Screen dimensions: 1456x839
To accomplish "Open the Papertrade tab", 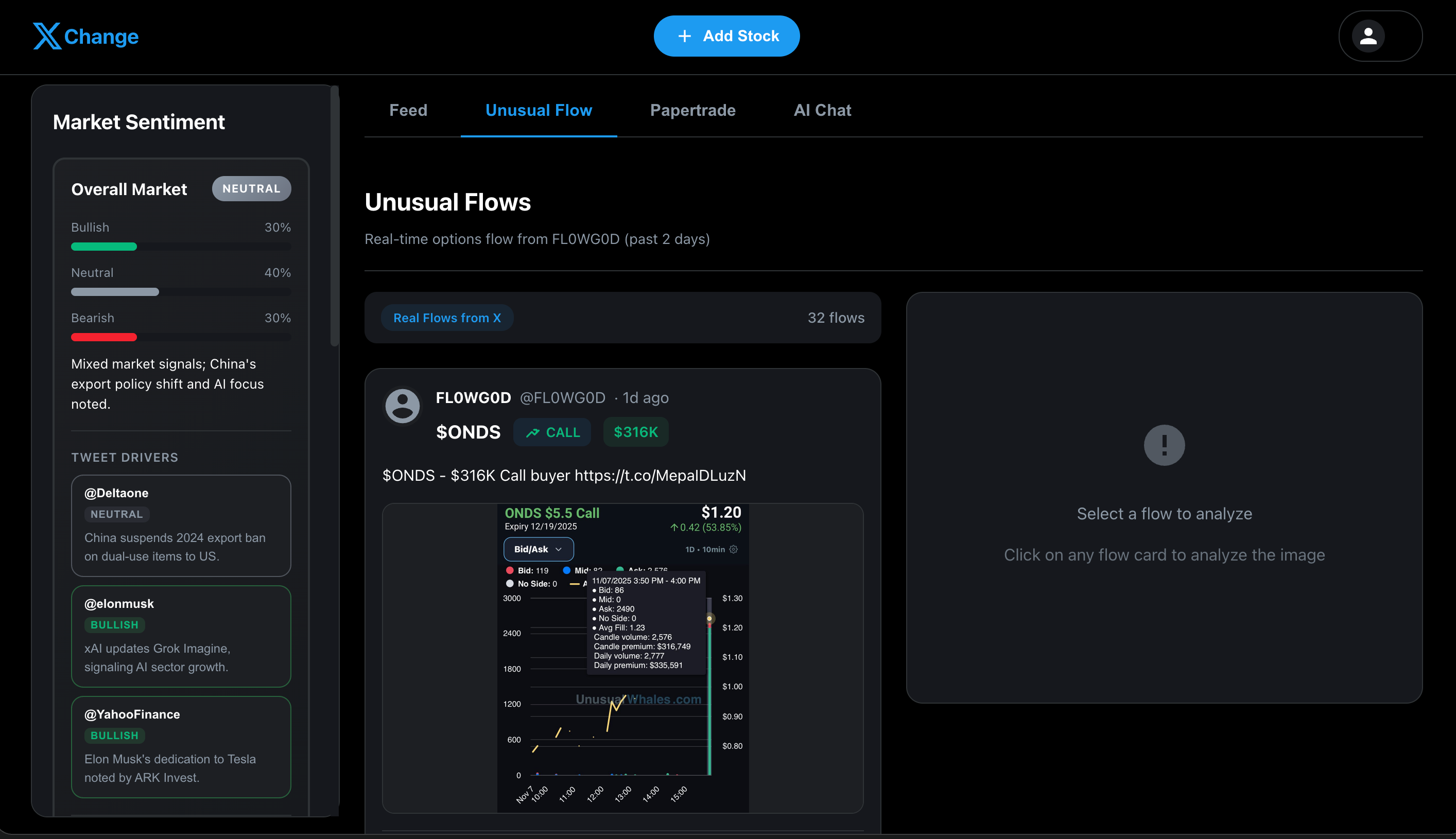I will [x=692, y=110].
